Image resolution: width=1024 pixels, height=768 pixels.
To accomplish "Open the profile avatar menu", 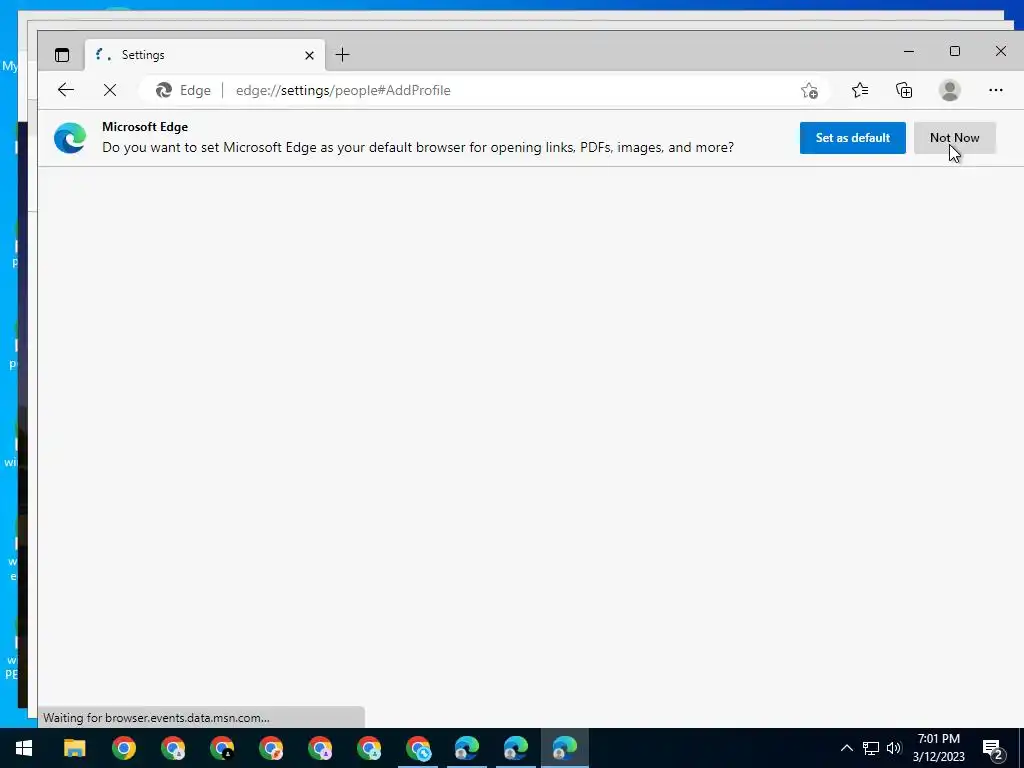I will pyautogui.click(x=950, y=90).
